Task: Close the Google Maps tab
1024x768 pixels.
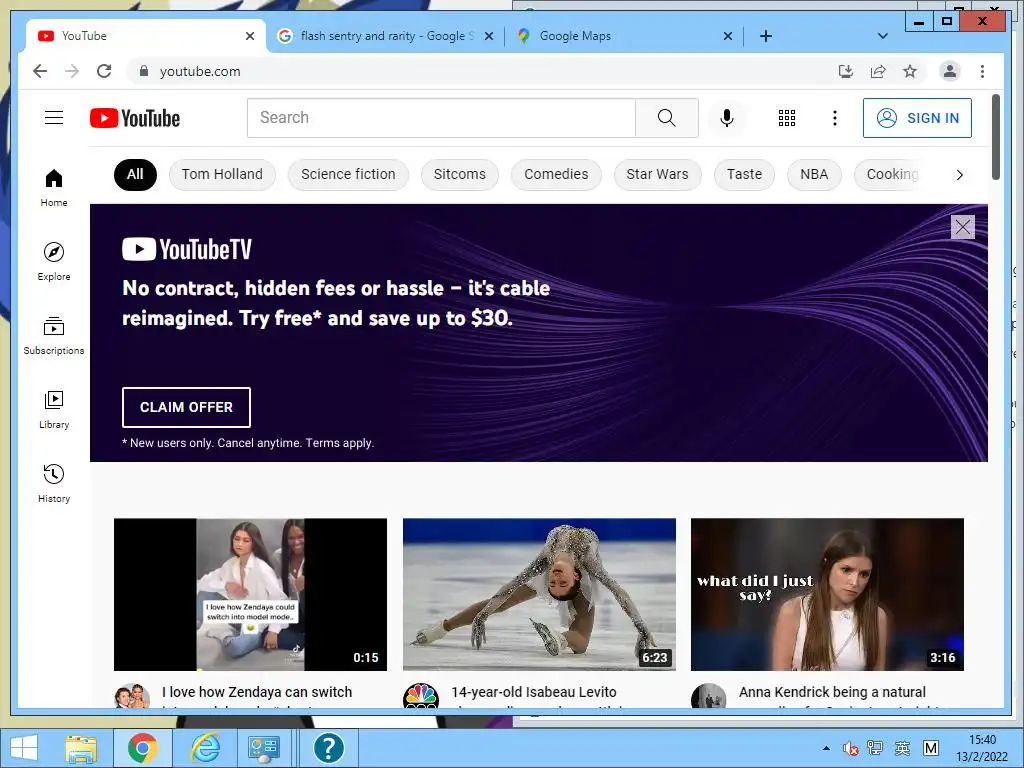Action: coord(728,36)
